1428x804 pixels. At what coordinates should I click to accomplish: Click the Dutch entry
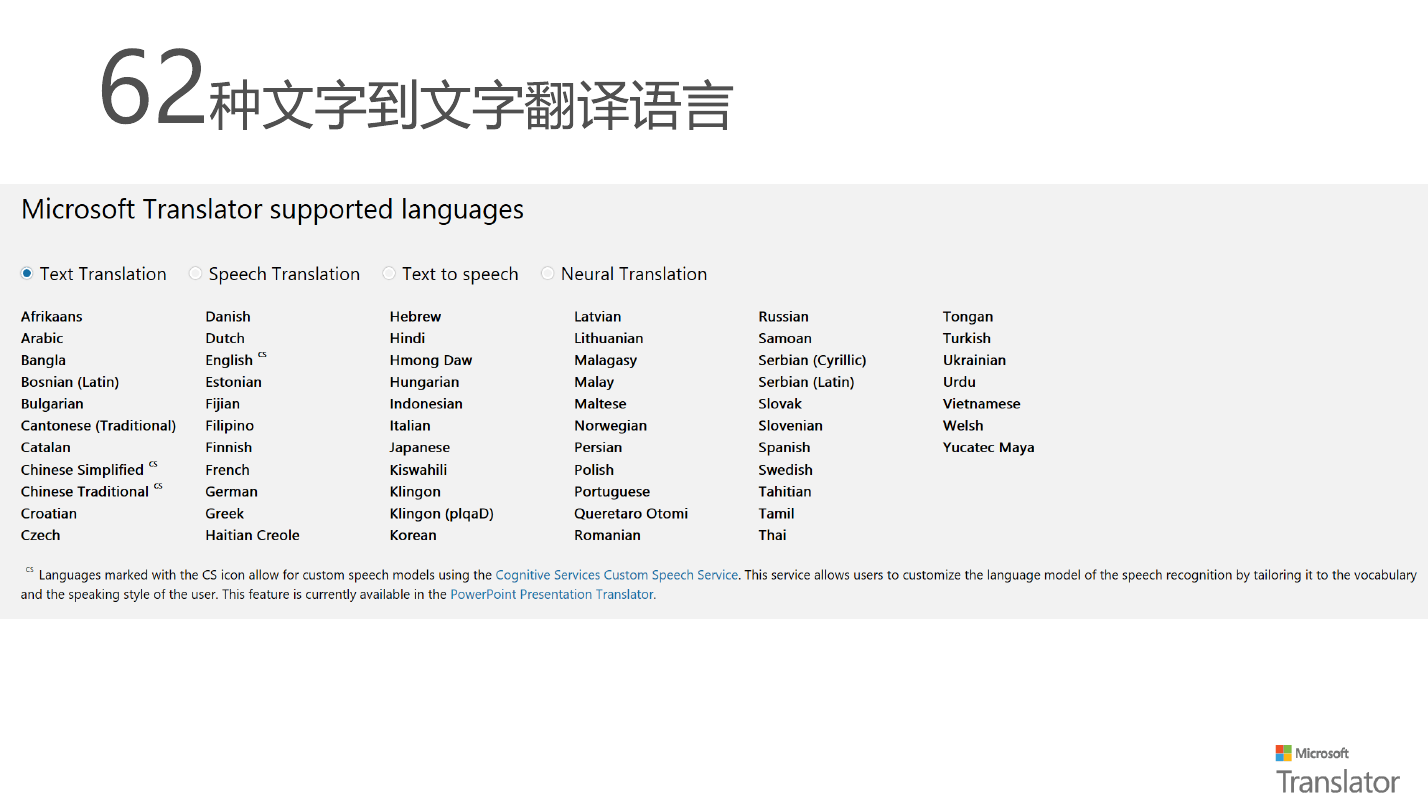pos(225,338)
